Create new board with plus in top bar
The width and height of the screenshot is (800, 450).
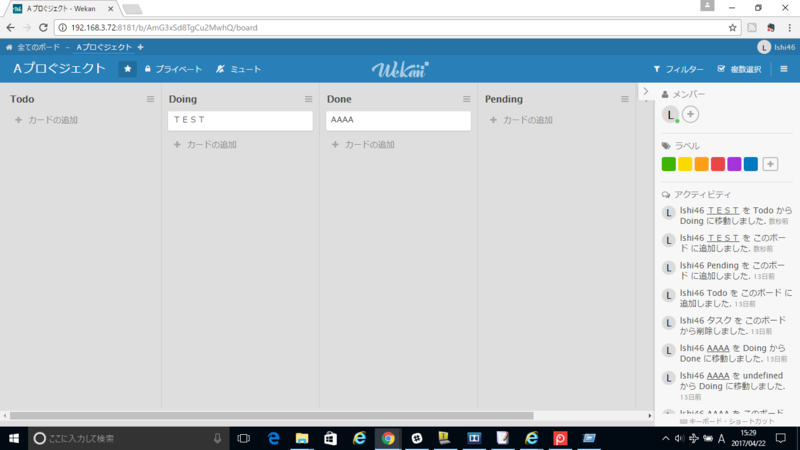(x=140, y=47)
